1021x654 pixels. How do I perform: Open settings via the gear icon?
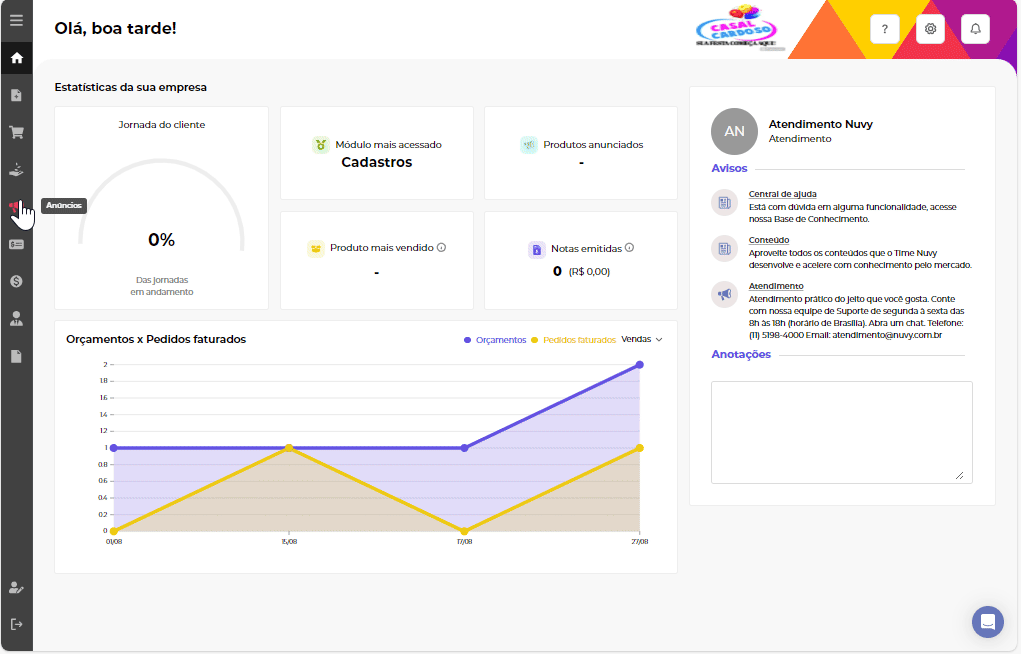coord(930,29)
